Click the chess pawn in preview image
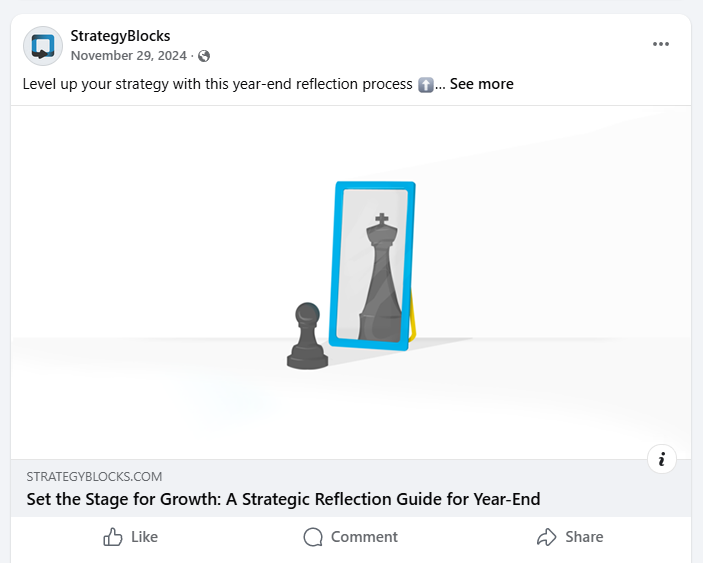703x563 pixels. coord(308,336)
